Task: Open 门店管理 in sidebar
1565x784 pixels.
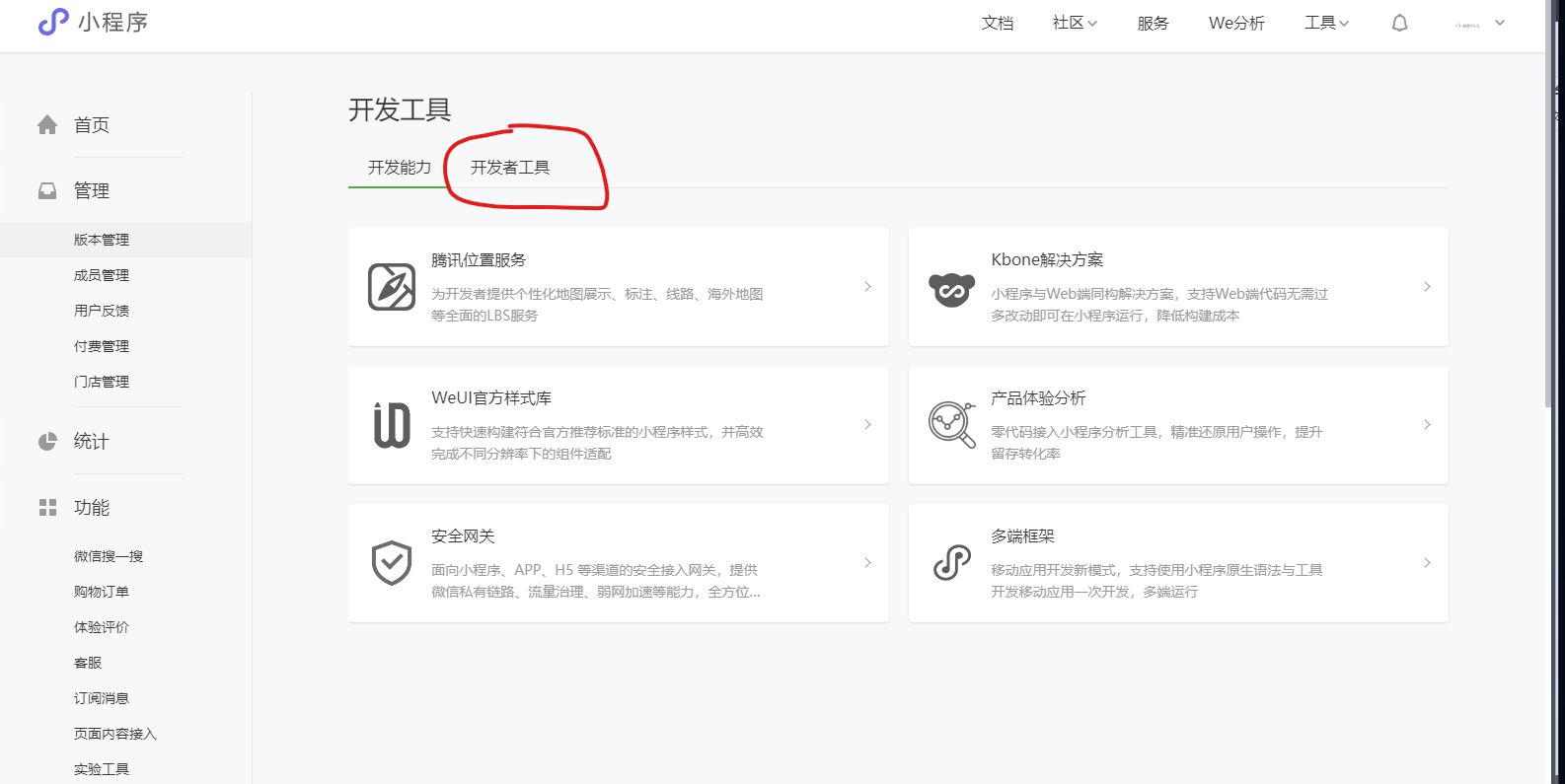Action: coord(102,382)
